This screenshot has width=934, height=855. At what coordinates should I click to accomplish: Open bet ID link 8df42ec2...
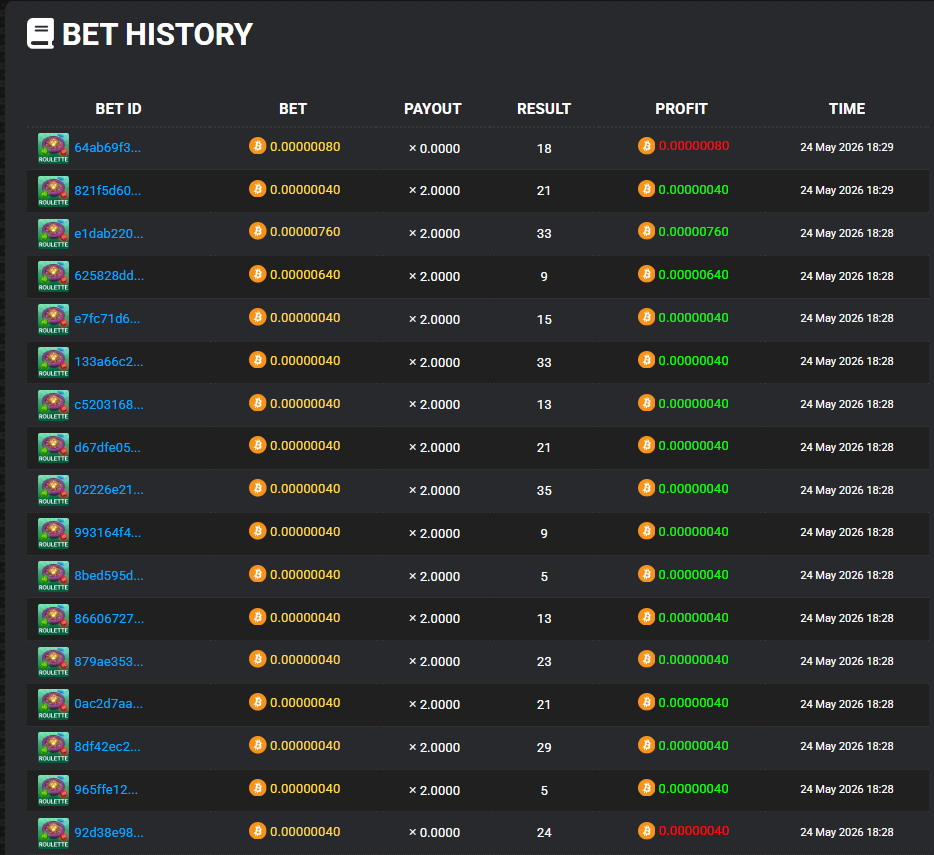coord(108,747)
